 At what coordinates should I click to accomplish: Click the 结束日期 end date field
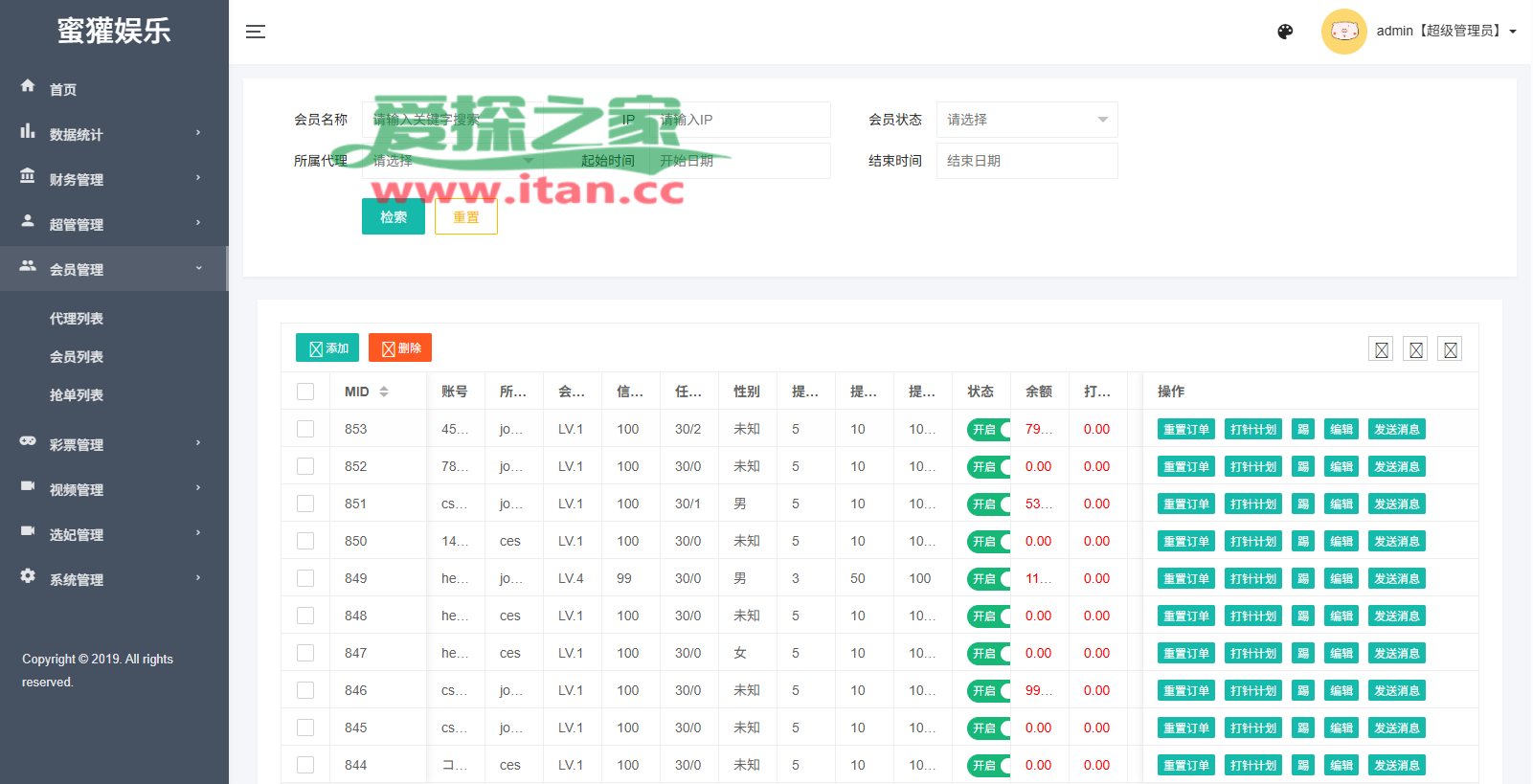[1026, 161]
